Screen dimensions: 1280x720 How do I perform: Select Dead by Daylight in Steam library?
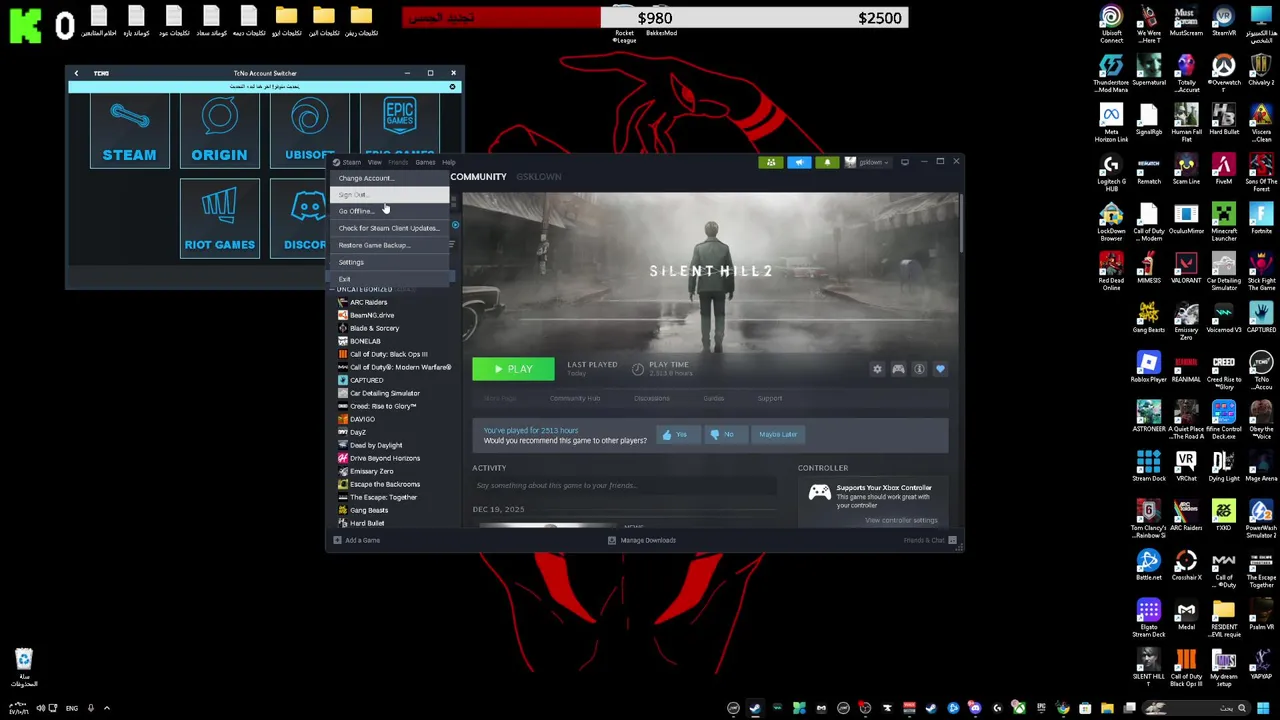tap(376, 445)
